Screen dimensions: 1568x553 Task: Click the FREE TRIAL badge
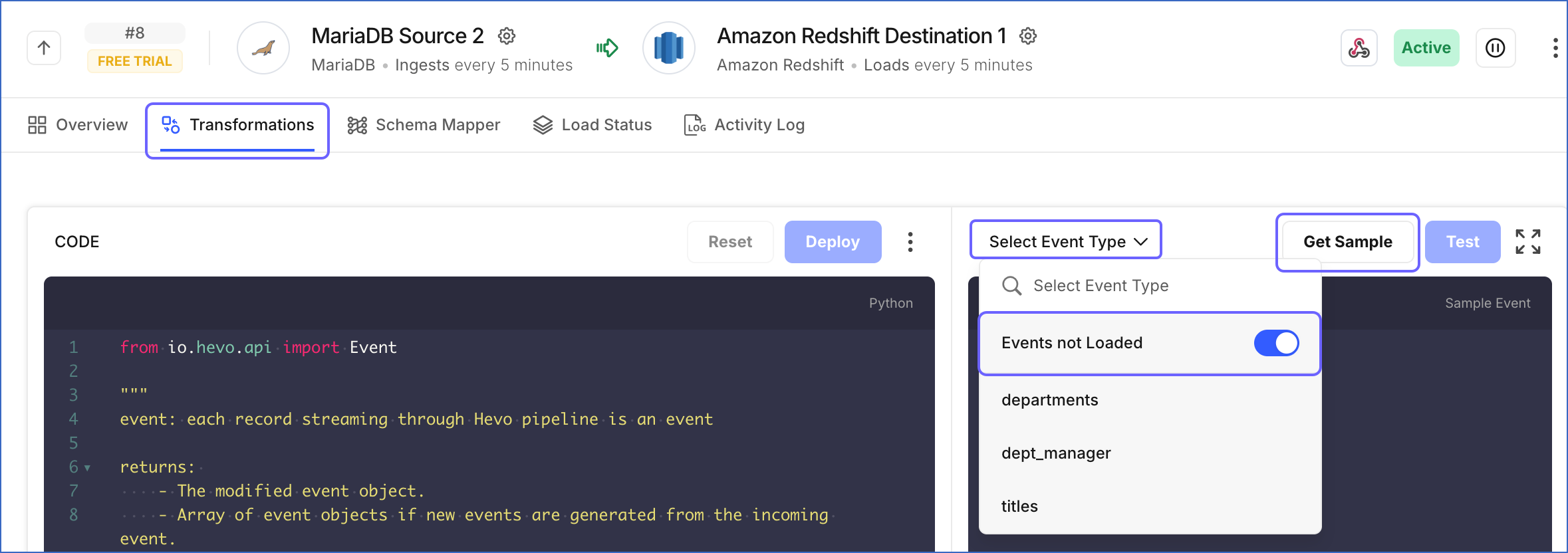tap(135, 61)
